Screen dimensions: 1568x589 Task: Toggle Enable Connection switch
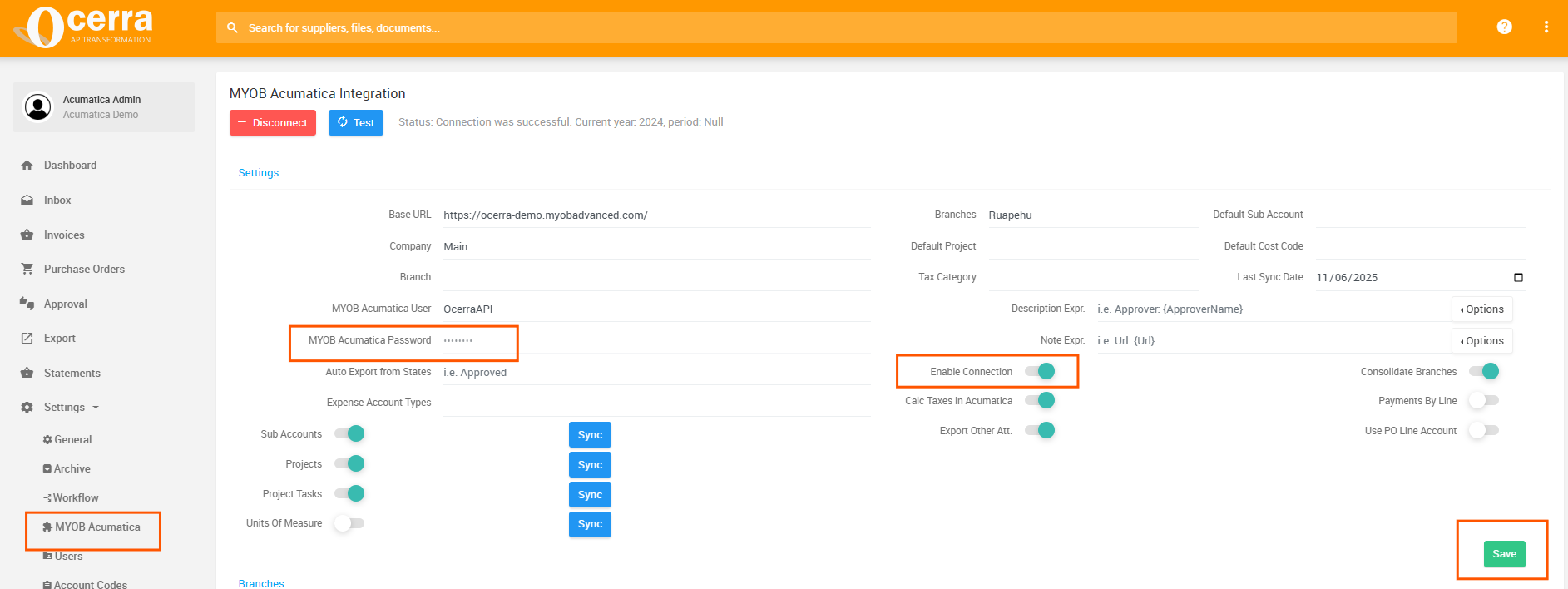pos(1040,371)
